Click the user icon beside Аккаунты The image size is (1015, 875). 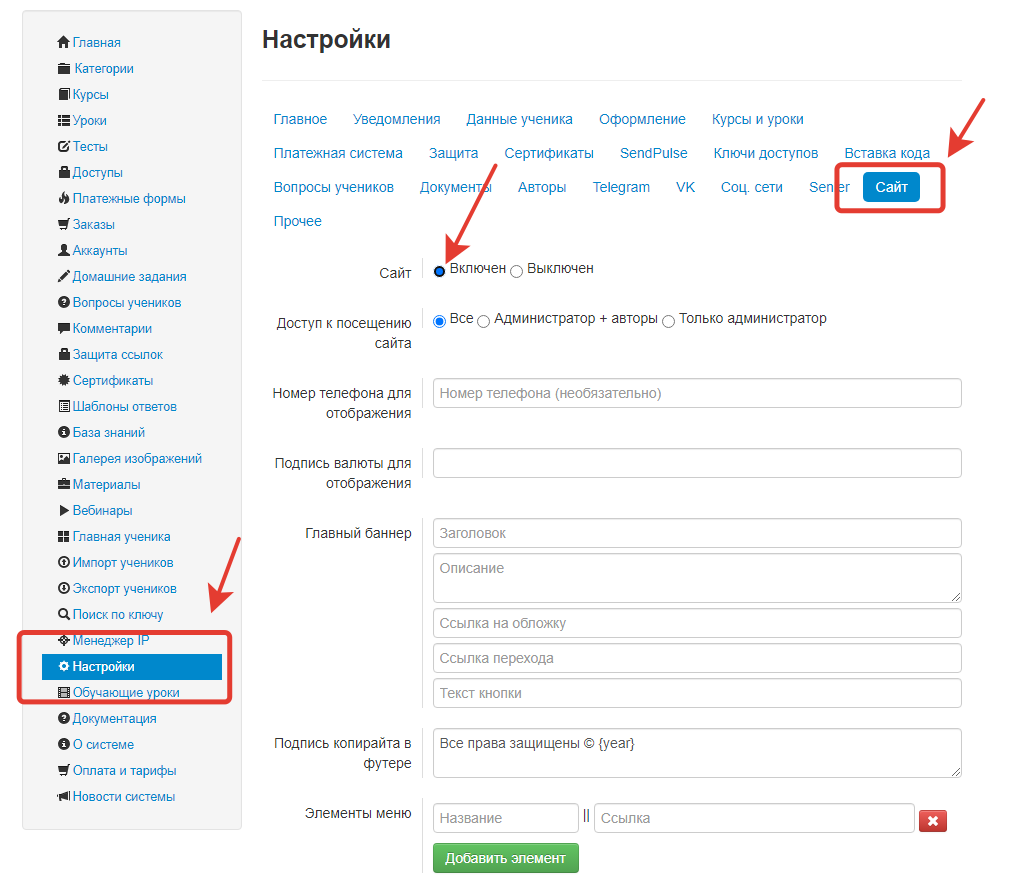pyautogui.click(x=64, y=250)
